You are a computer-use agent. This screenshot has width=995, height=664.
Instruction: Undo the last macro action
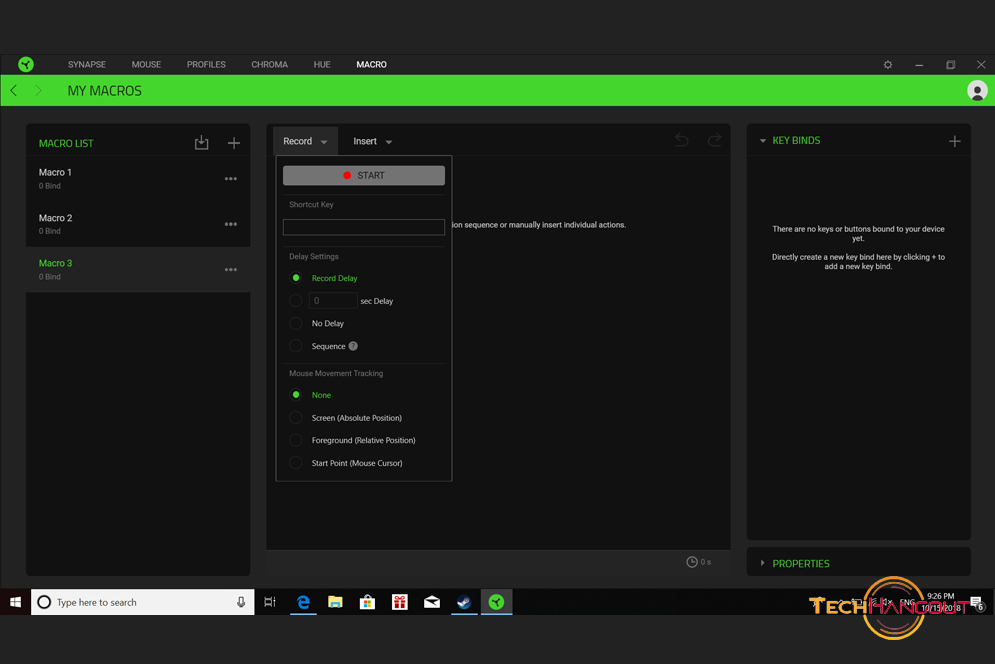(682, 140)
